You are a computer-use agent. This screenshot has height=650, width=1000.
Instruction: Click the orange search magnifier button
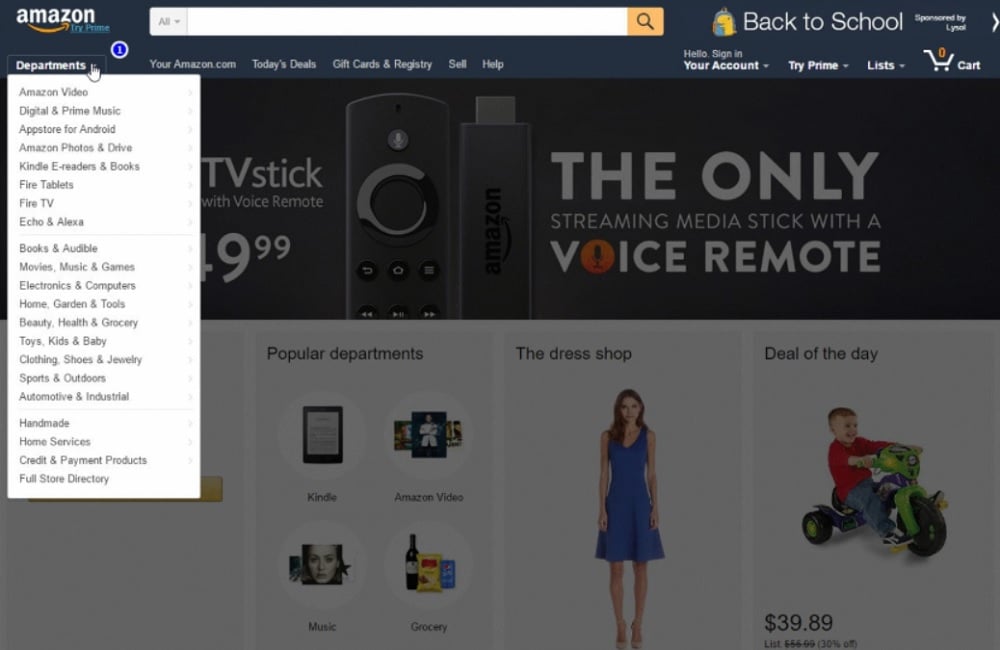click(x=645, y=22)
